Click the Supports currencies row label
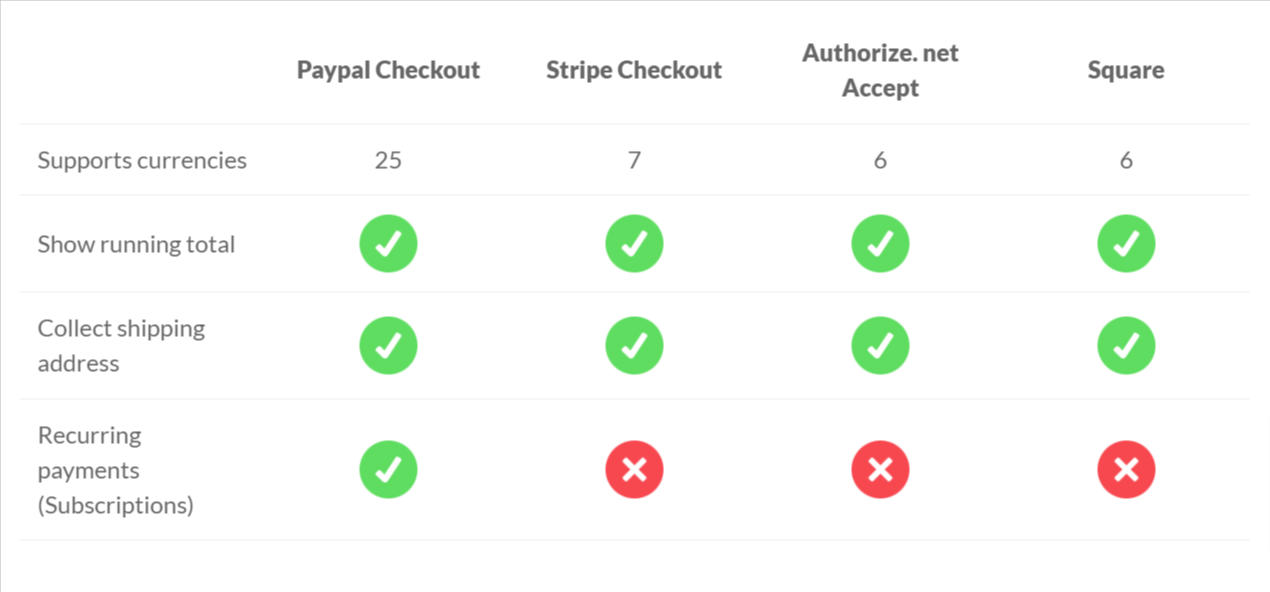Viewport: 1270px width, 592px height. pos(142,160)
